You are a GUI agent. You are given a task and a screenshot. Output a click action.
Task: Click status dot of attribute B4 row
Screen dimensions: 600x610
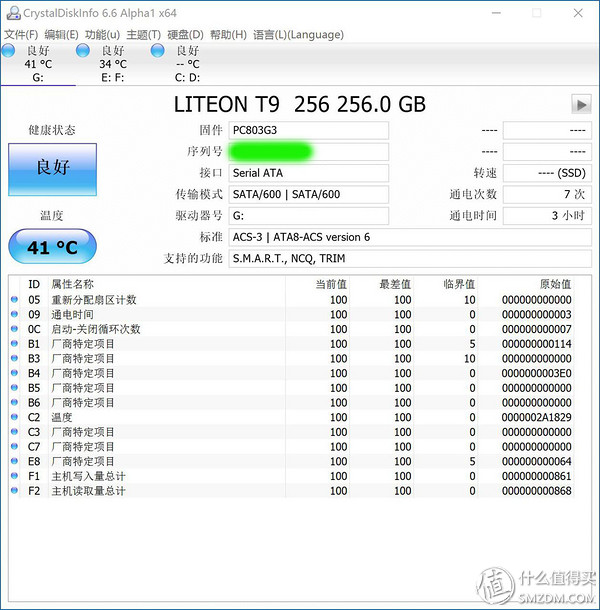[14, 373]
